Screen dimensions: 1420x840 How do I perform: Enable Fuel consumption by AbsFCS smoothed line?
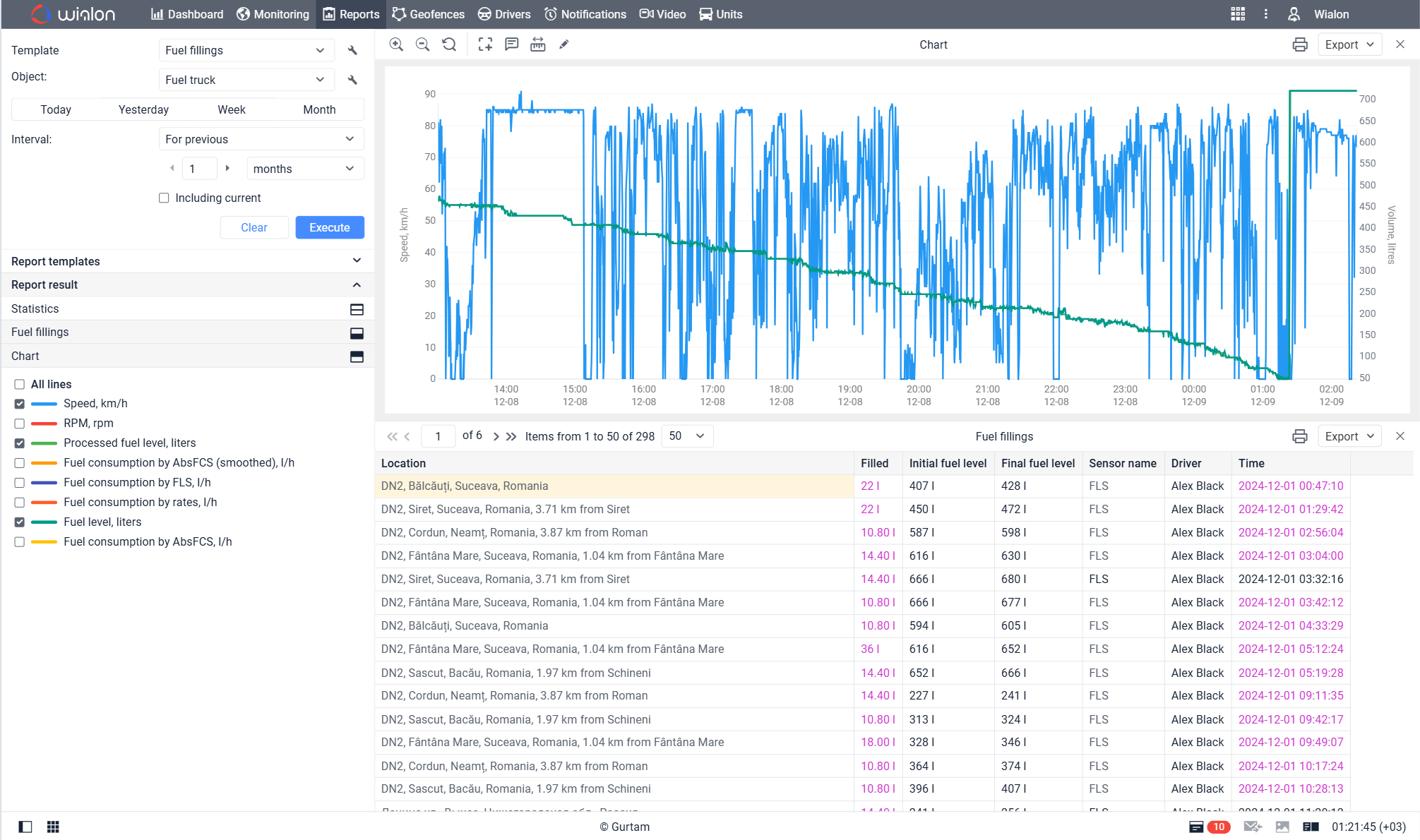click(19, 463)
